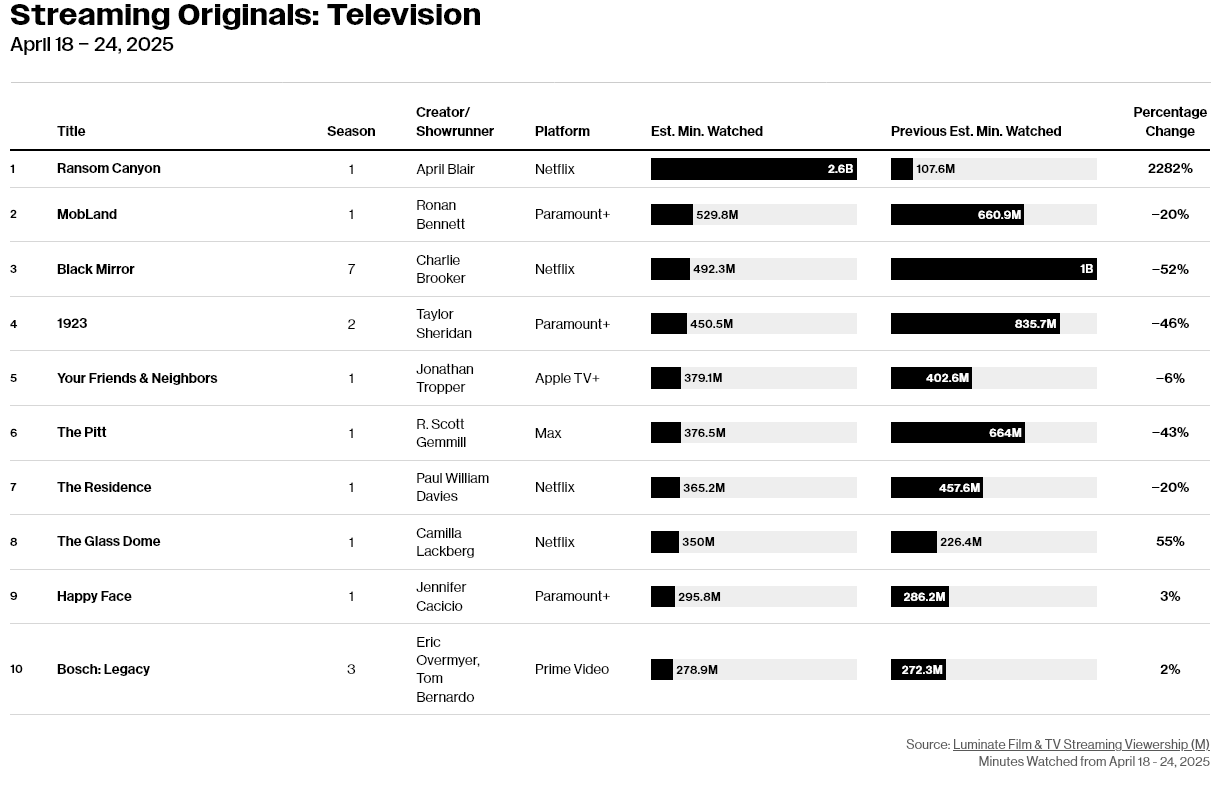Click the Prime Video platform cell
The height and width of the screenshot is (786, 1220).
coord(572,669)
